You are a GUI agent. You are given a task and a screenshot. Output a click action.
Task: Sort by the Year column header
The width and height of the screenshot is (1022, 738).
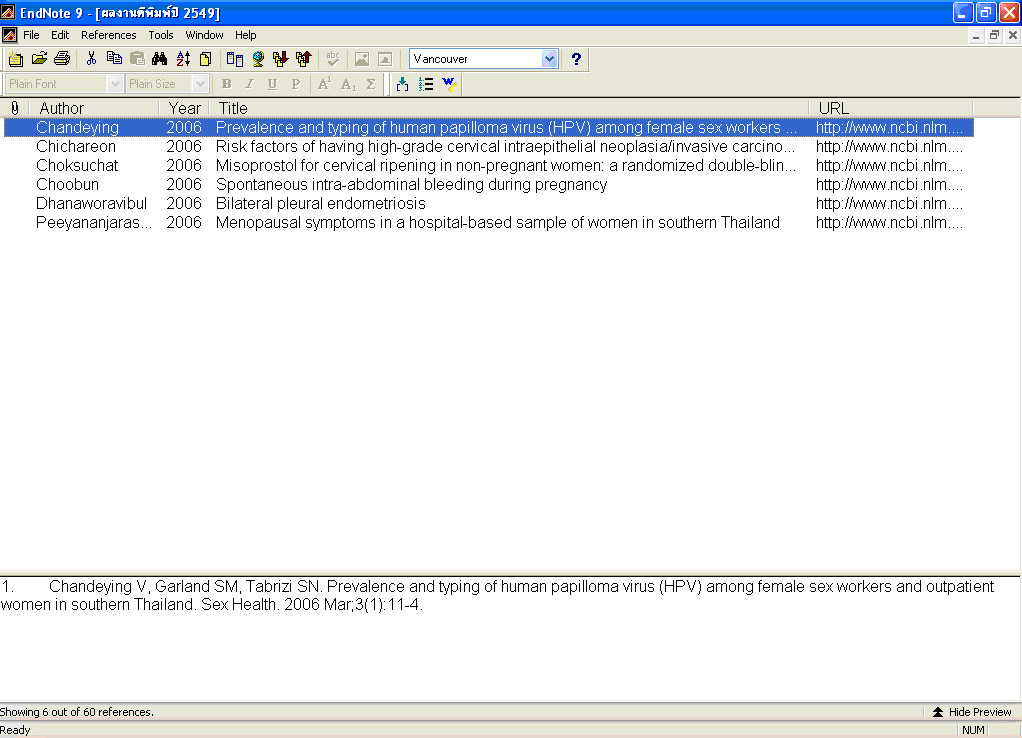coord(184,108)
